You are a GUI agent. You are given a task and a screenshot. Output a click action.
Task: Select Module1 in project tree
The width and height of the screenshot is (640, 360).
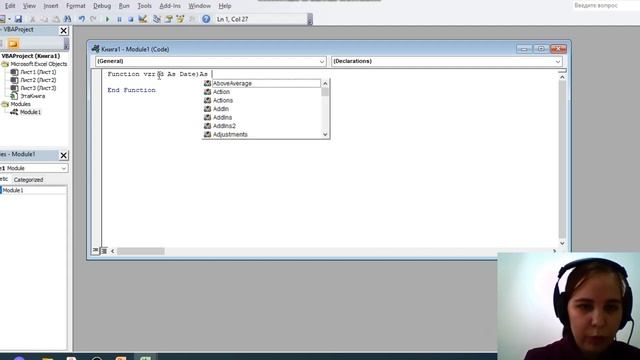tap(31, 112)
